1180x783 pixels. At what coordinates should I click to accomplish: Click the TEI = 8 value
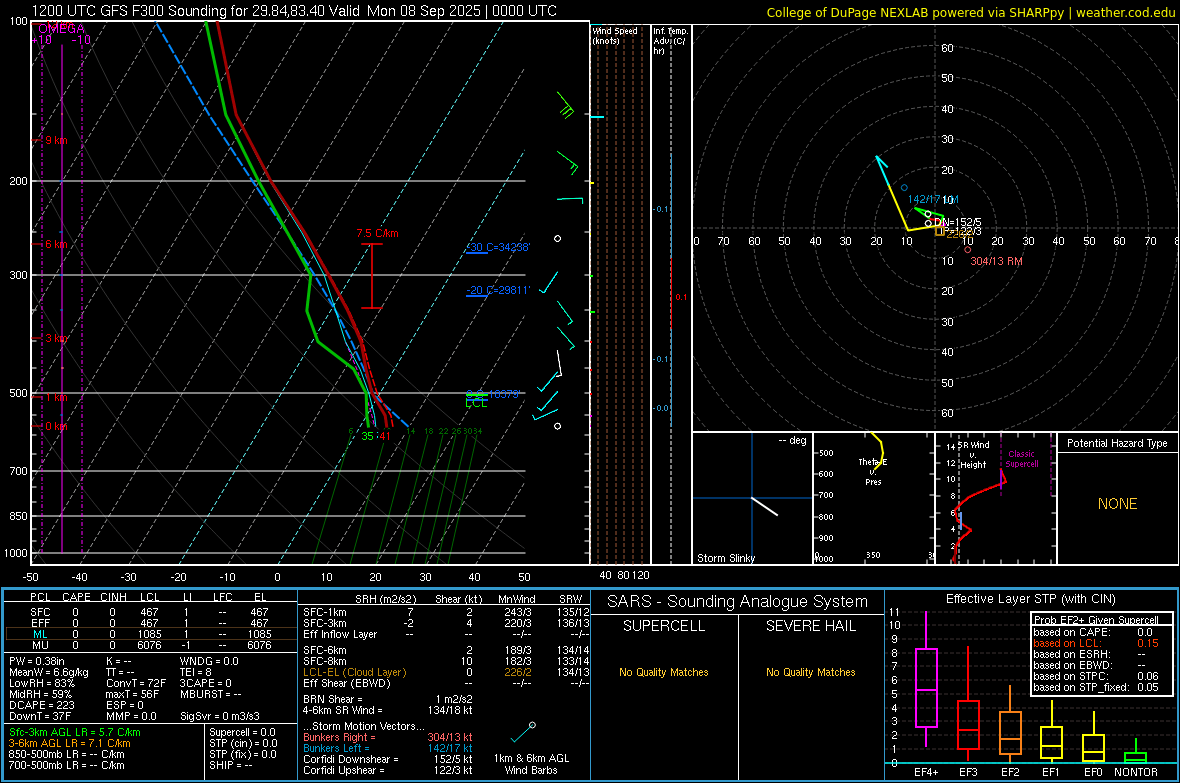(x=196, y=672)
